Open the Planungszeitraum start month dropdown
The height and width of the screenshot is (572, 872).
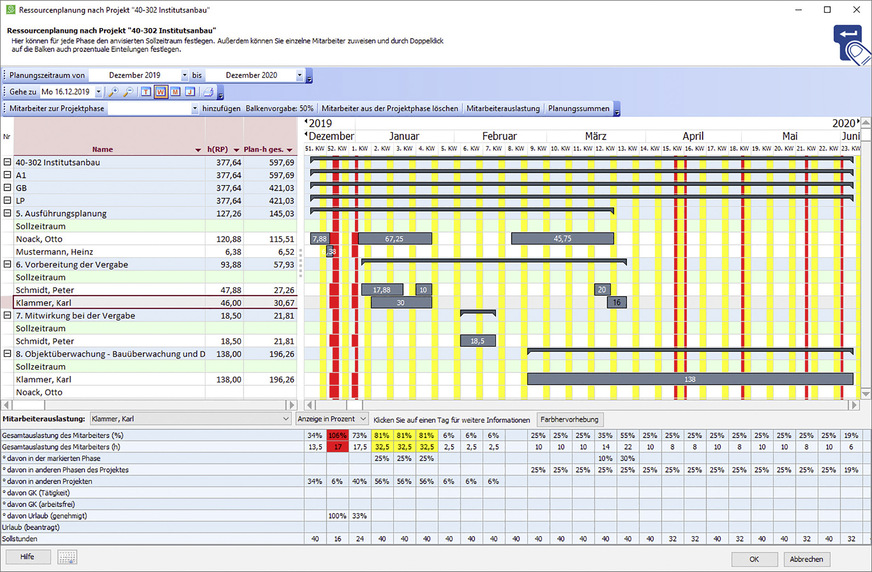point(184,75)
